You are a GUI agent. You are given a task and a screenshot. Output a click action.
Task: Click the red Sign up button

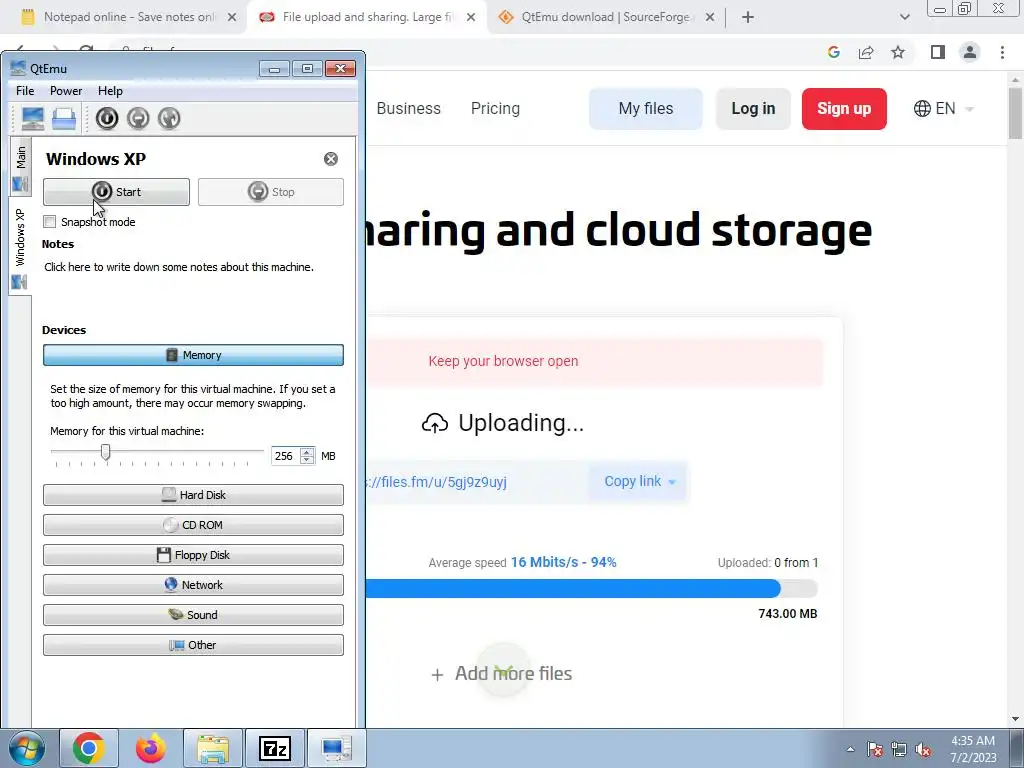[844, 108]
